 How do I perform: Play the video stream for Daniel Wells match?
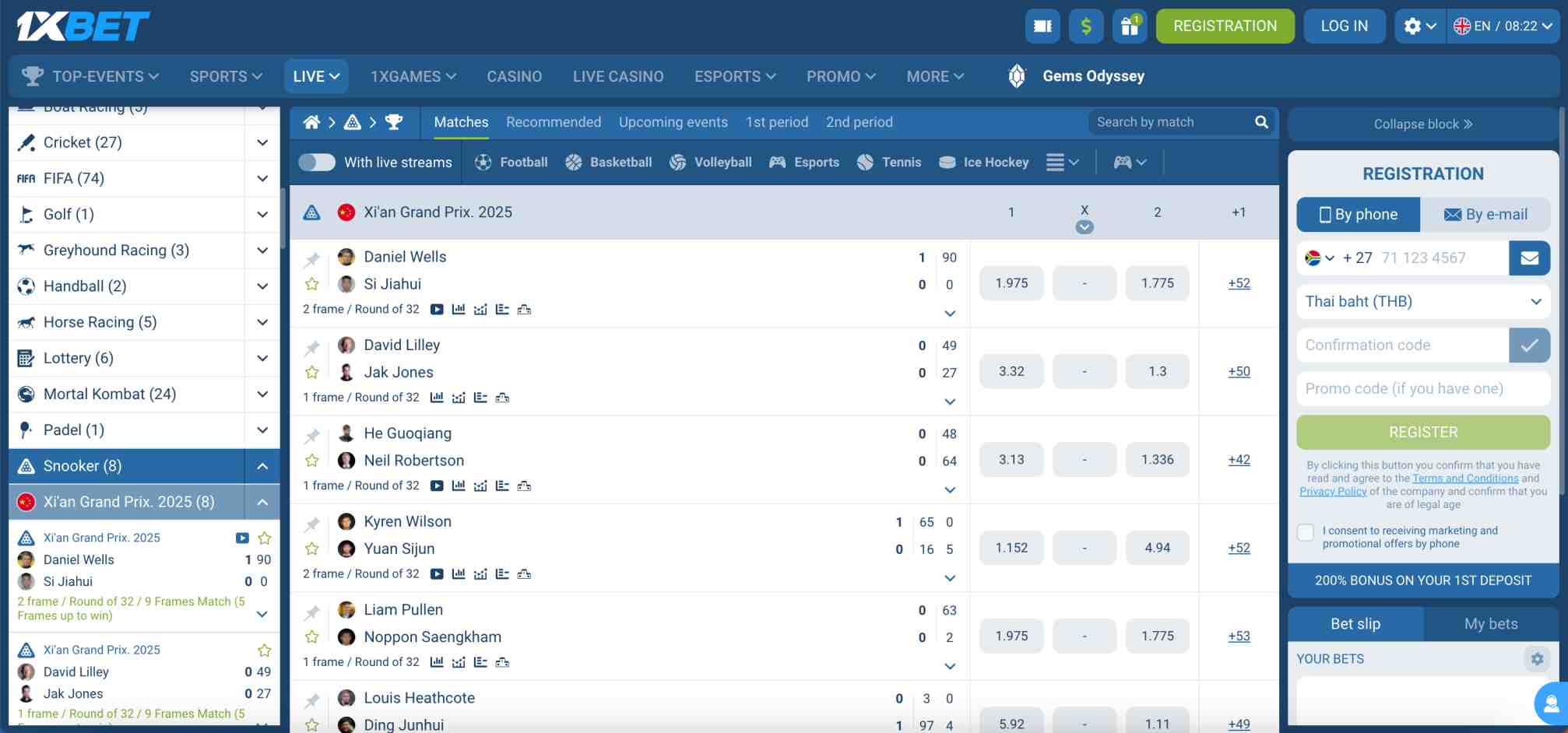point(437,309)
